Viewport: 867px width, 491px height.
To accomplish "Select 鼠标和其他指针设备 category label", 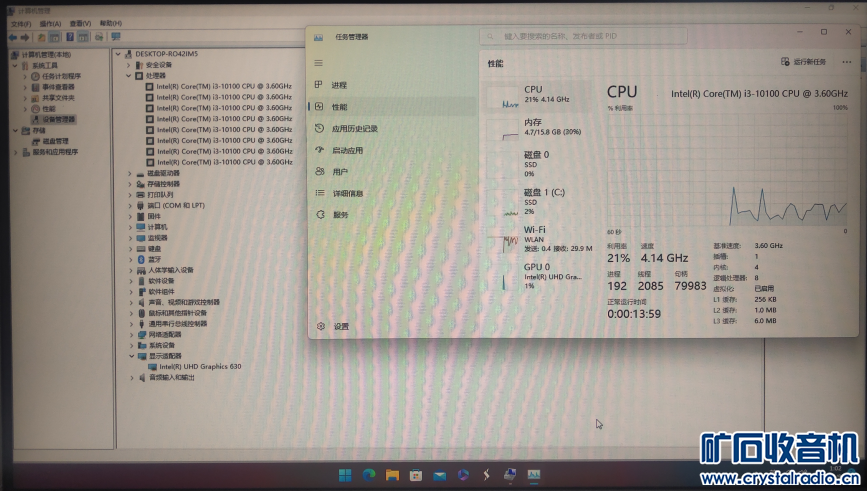I will (177, 313).
